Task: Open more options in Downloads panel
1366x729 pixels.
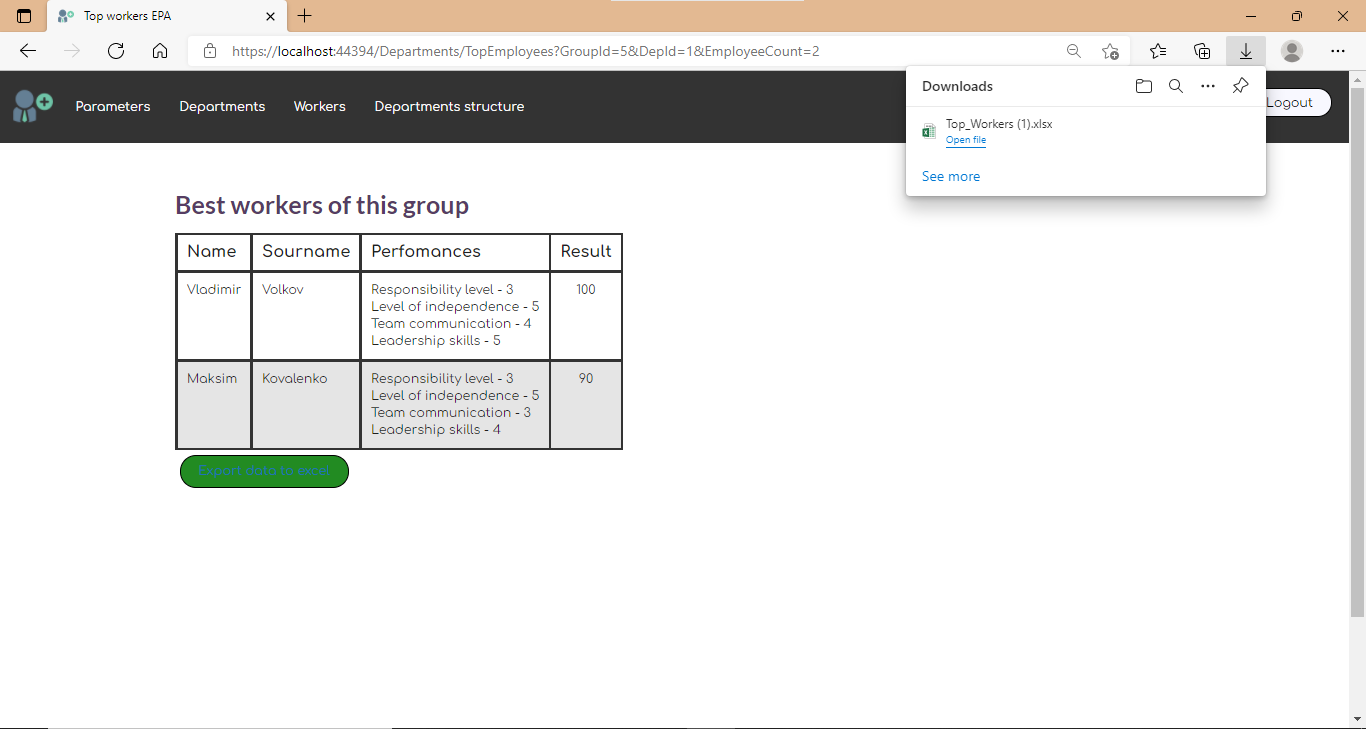Action: (x=1208, y=86)
